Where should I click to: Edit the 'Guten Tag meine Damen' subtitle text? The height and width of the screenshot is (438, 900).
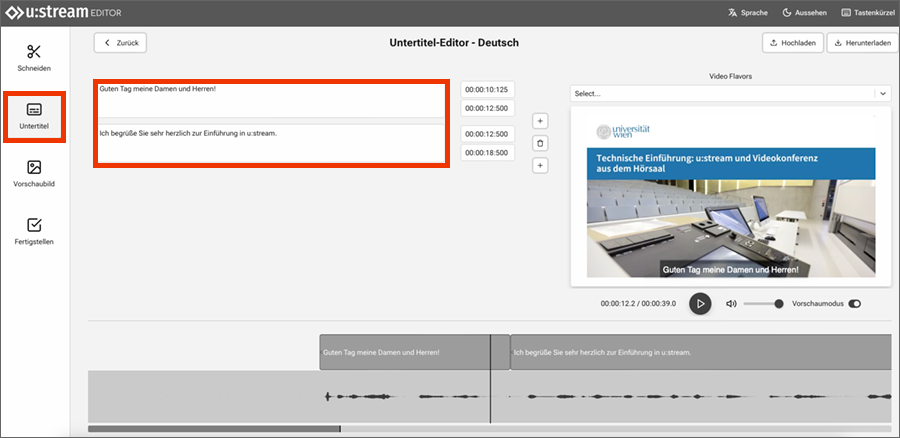270,99
